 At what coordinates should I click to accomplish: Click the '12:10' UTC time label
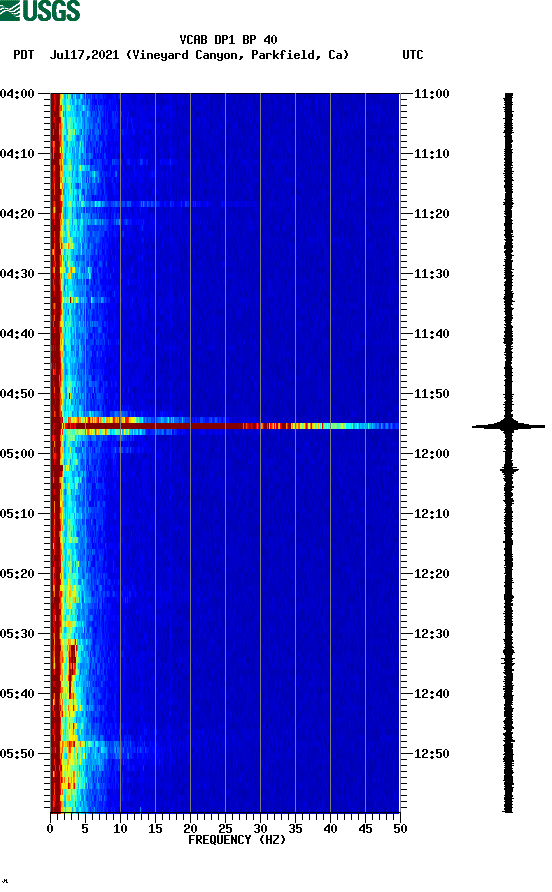(x=432, y=514)
